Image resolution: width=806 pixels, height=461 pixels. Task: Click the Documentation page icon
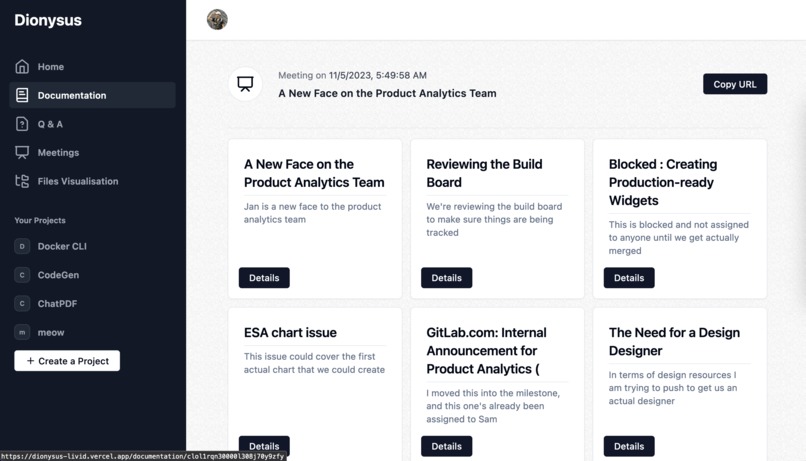[x=22, y=95]
